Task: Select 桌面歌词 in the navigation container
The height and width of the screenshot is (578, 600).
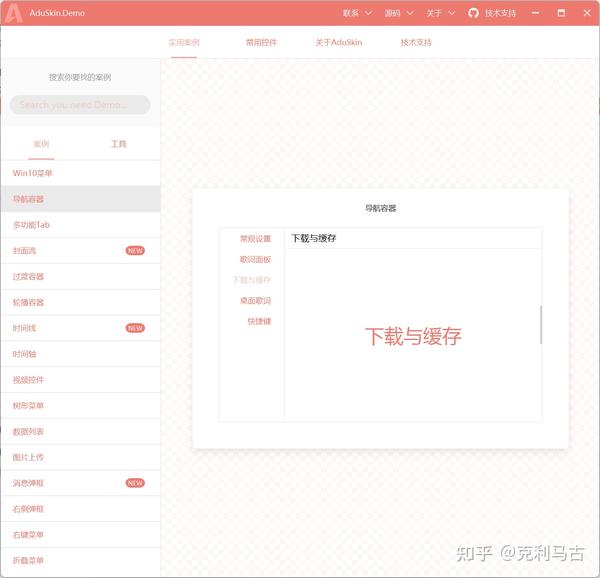Action: coord(255,301)
